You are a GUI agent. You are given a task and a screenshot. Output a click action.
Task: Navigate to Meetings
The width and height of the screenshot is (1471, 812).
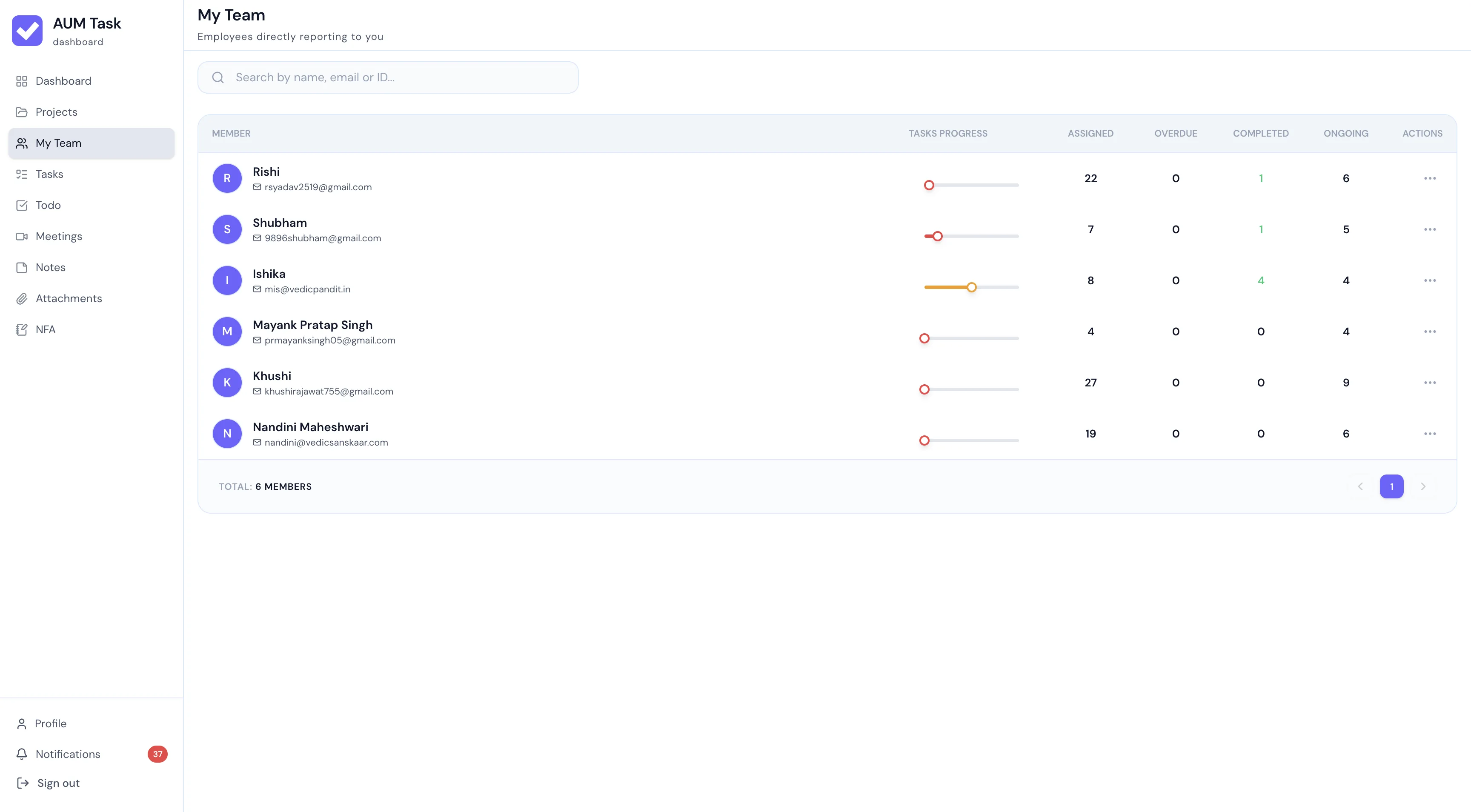click(x=92, y=236)
